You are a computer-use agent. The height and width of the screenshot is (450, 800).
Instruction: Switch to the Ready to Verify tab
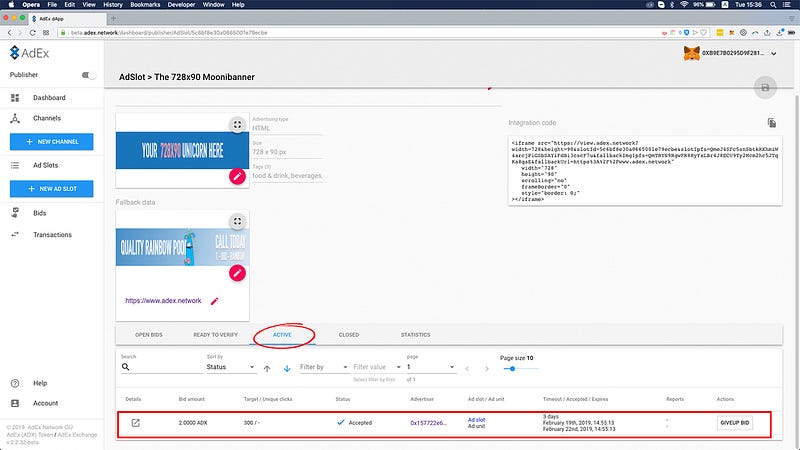point(215,335)
